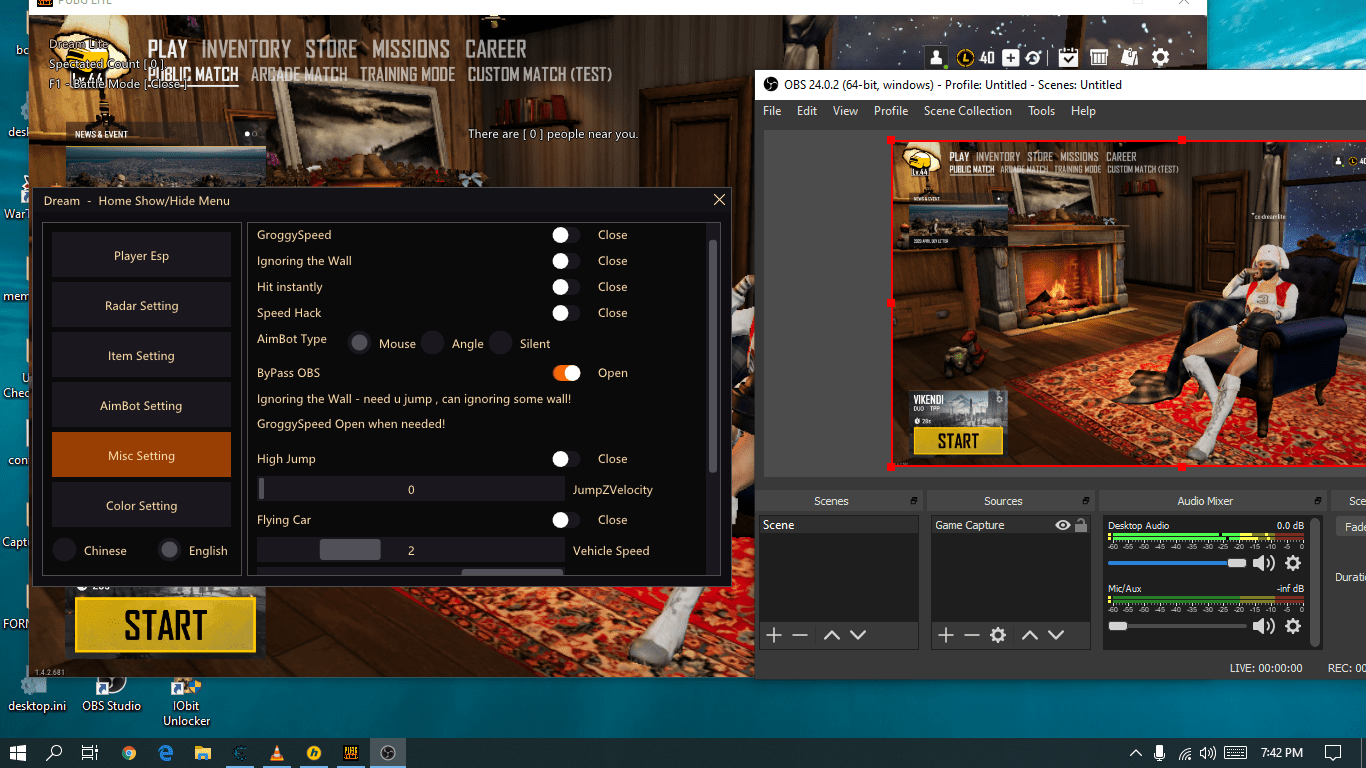Remove the selected scene with the Scenes minus icon
This screenshot has height=768, width=1366.
(800, 635)
